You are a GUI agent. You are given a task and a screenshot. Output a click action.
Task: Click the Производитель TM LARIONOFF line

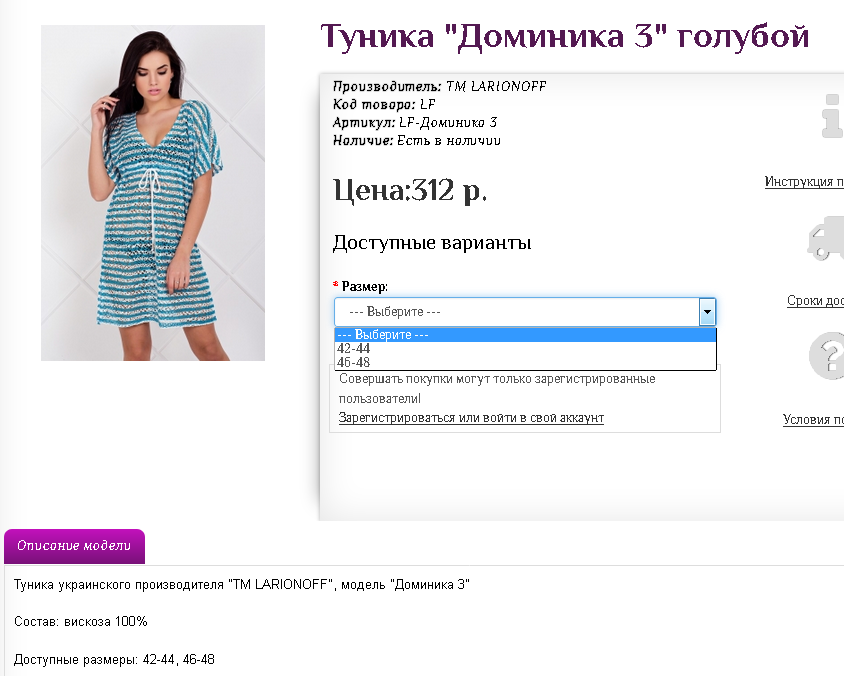pos(439,86)
